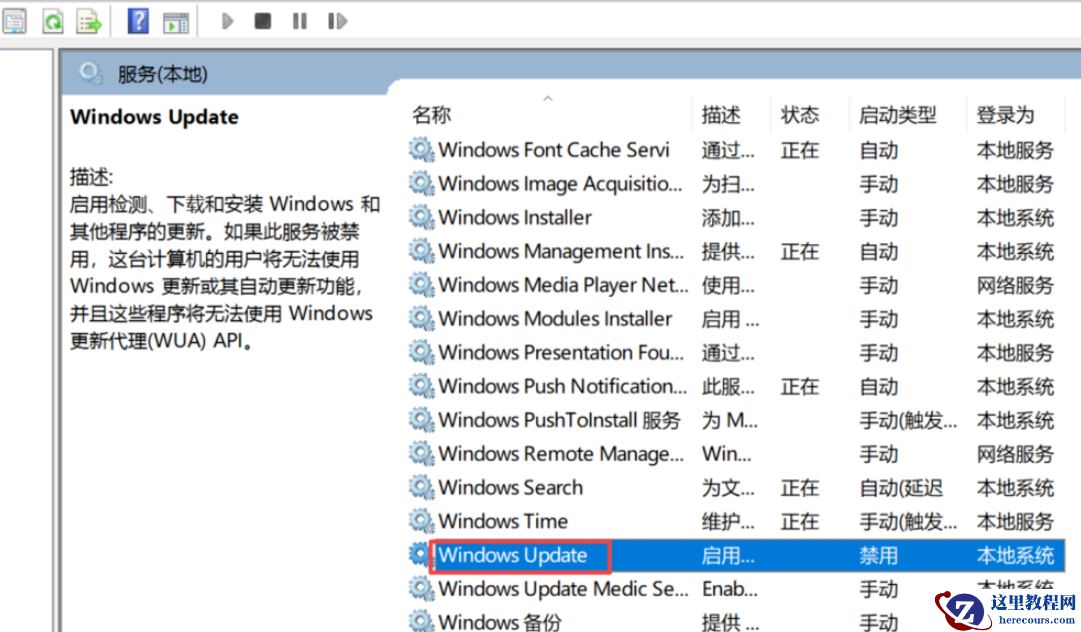
Task: Export the service list
Action: [x=89, y=20]
